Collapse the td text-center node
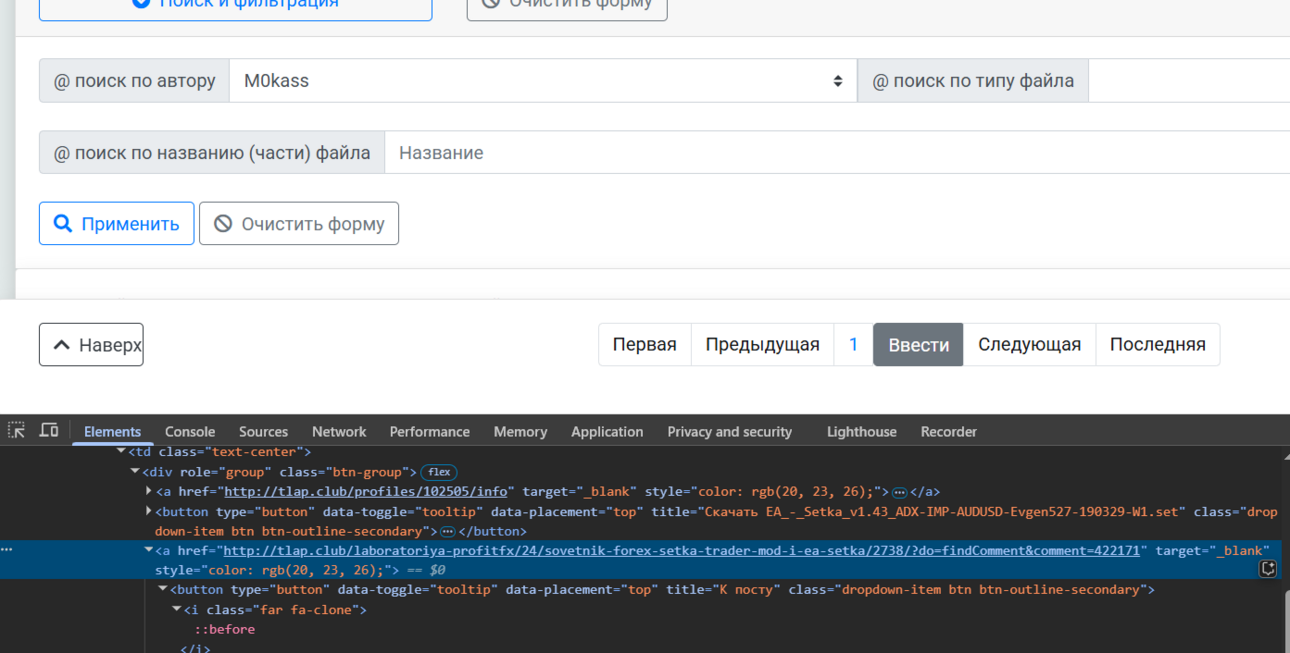 [x=122, y=452]
